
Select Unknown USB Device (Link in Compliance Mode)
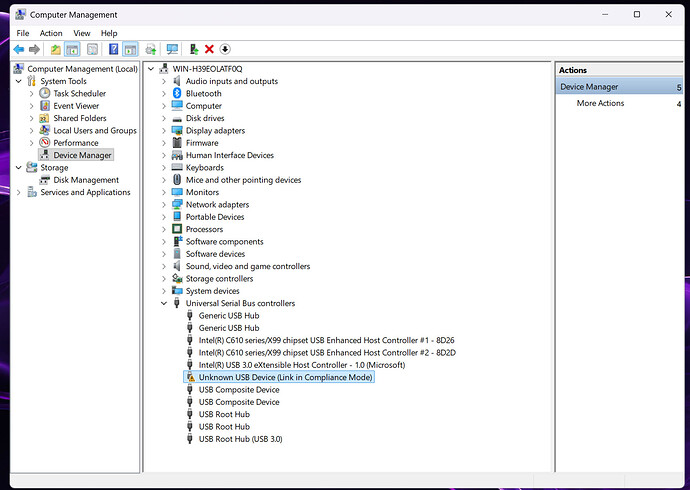coord(285,377)
